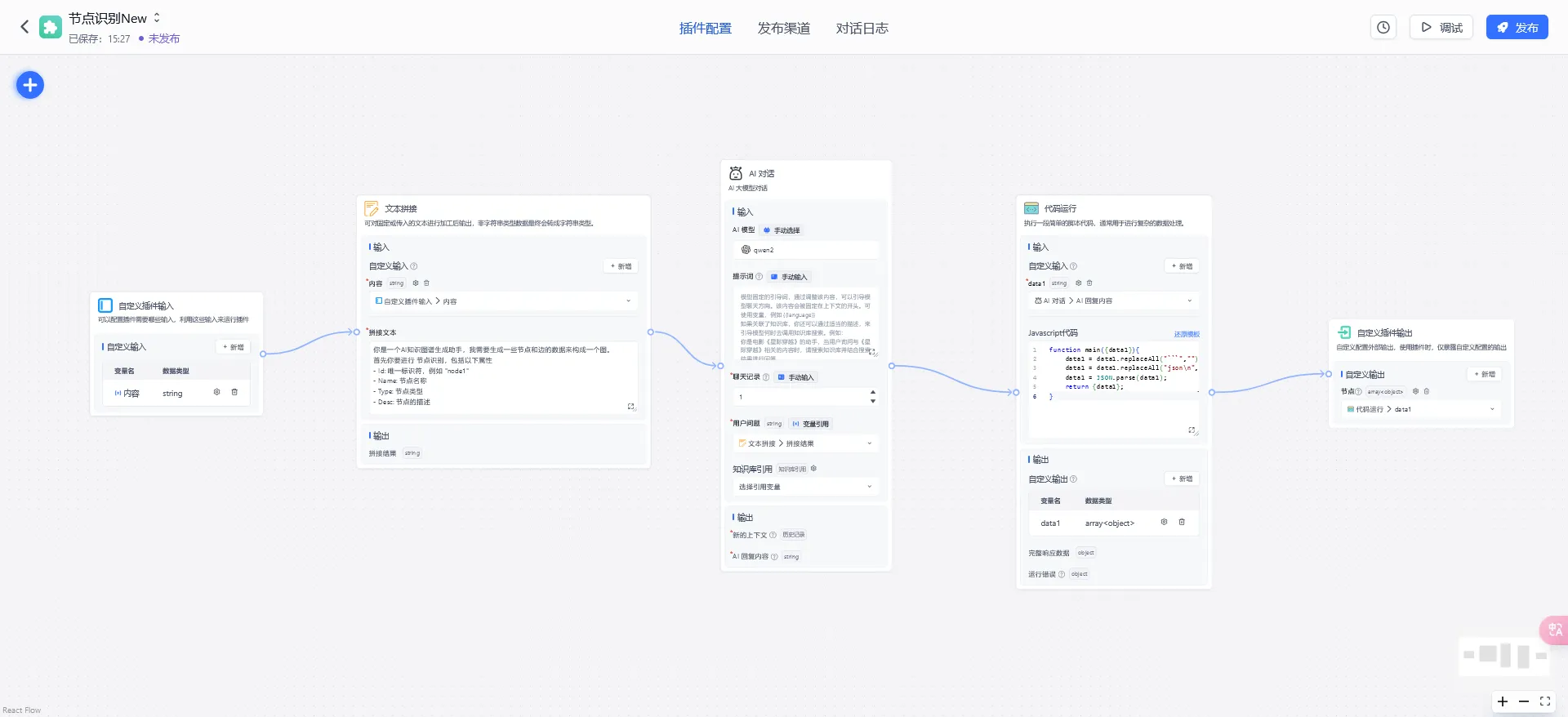Zoom in the canvas with plus control
Viewport: 1568px width, 717px height.
(1503, 701)
